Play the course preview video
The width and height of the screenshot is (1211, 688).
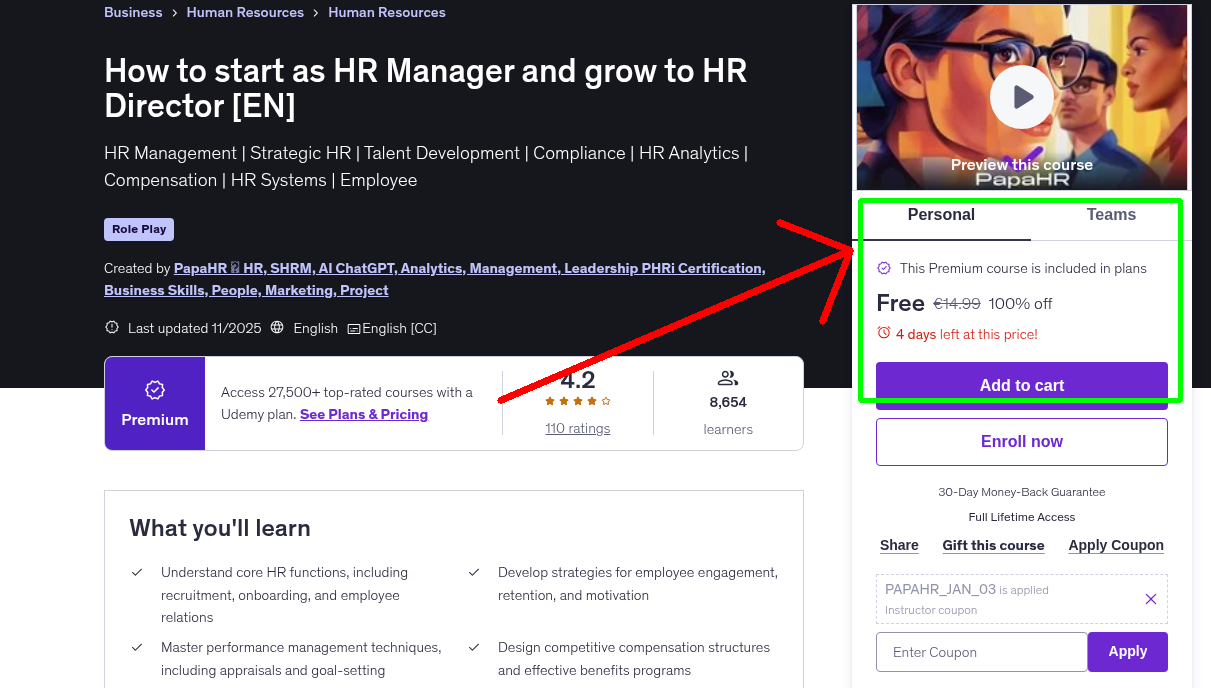click(x=1021, y=97)
